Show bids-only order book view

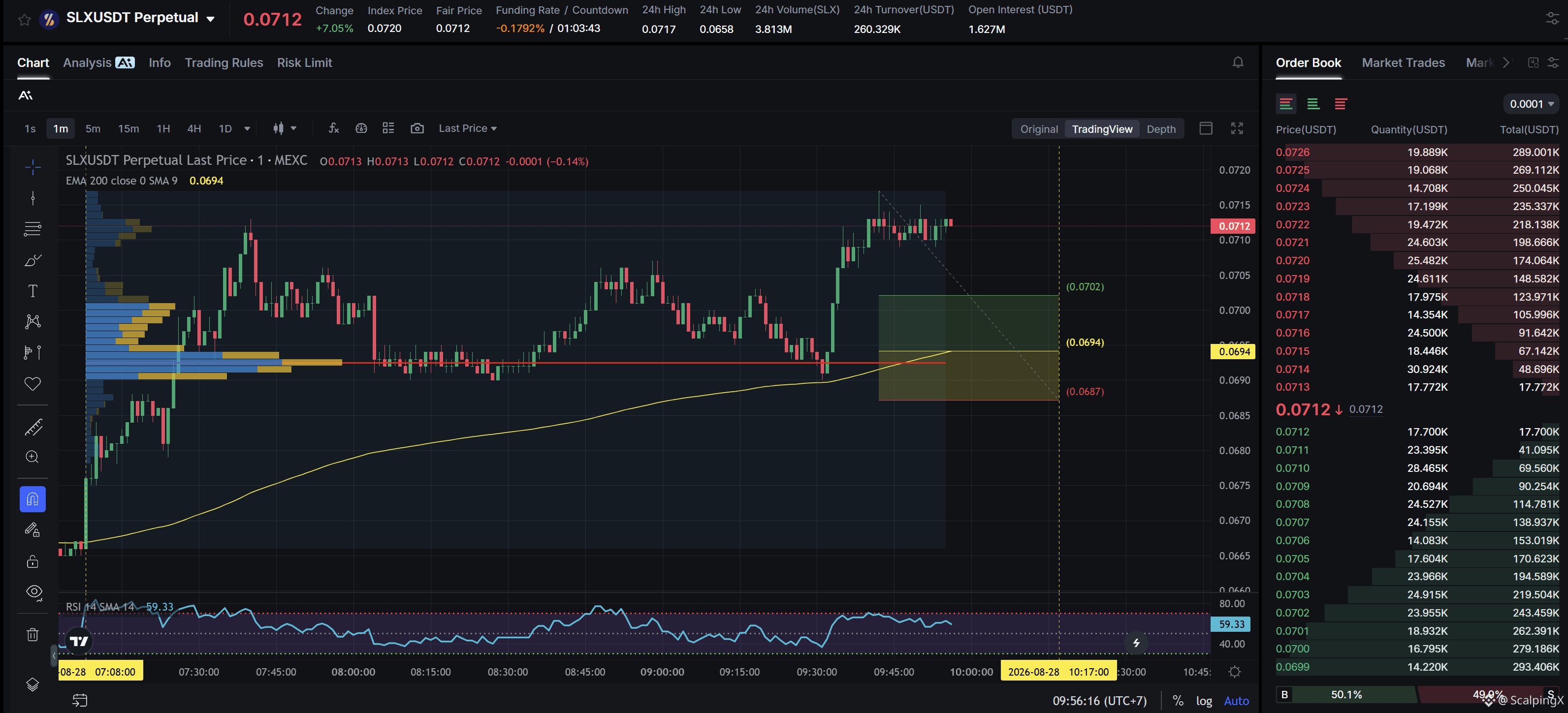(x=1313, y=104)
